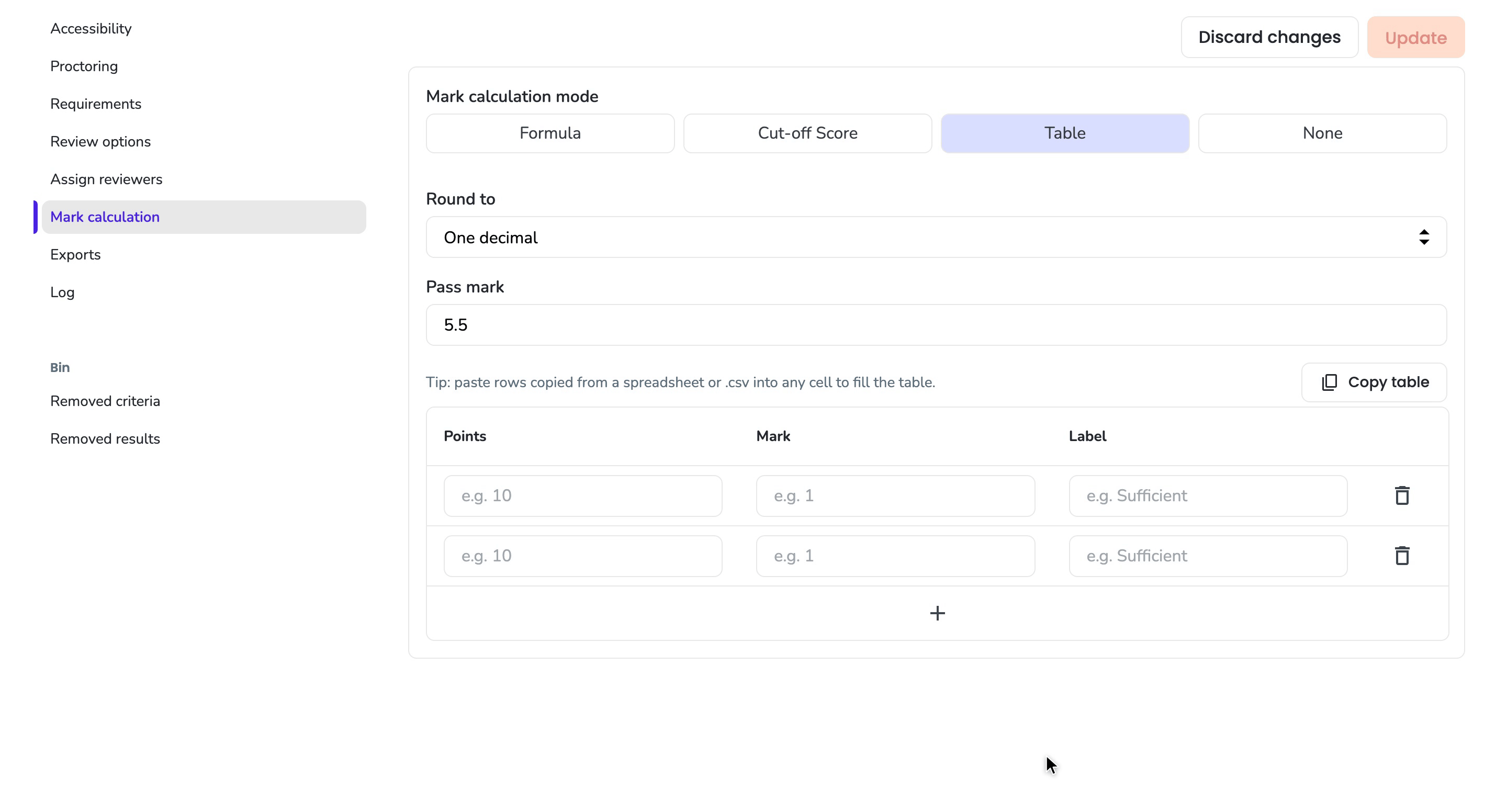Image resolution: width=1507 pixels, height=812 pixels.
Task: Click second row Label input
Action: (1208, 556)
